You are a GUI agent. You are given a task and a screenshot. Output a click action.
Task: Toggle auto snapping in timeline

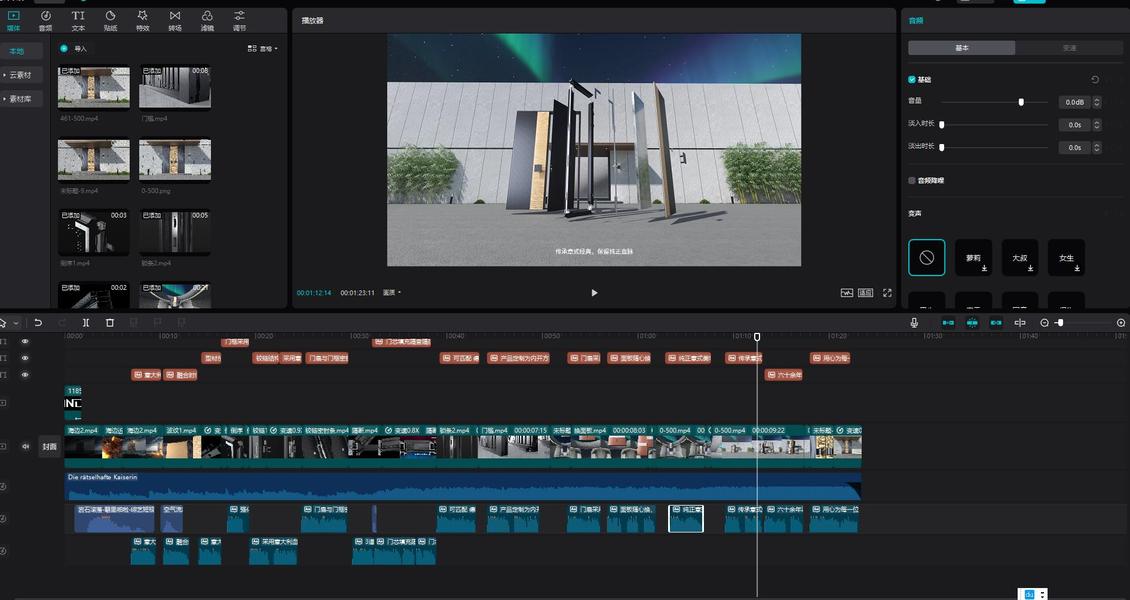971,323
